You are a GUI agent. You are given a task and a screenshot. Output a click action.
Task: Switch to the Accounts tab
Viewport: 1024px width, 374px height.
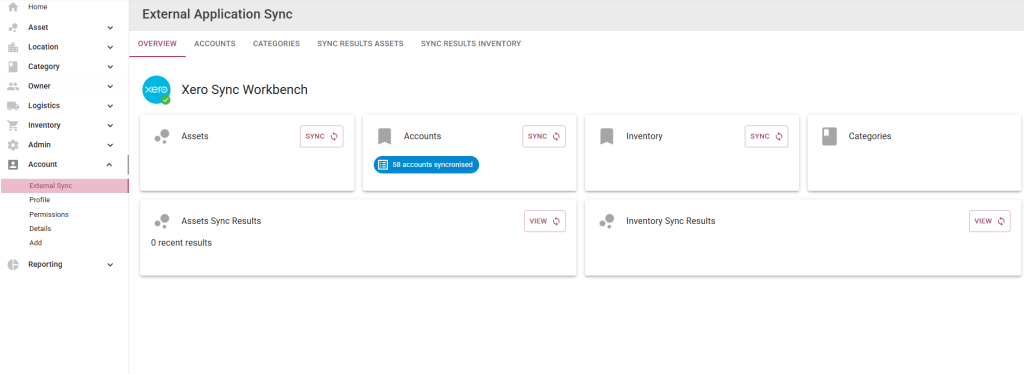pos(215,44)
